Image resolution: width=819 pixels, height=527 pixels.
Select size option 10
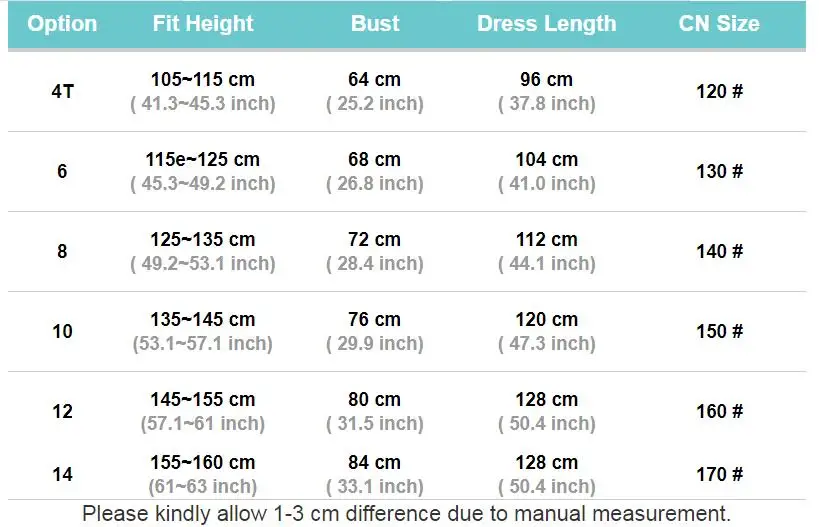click(62, 331)
